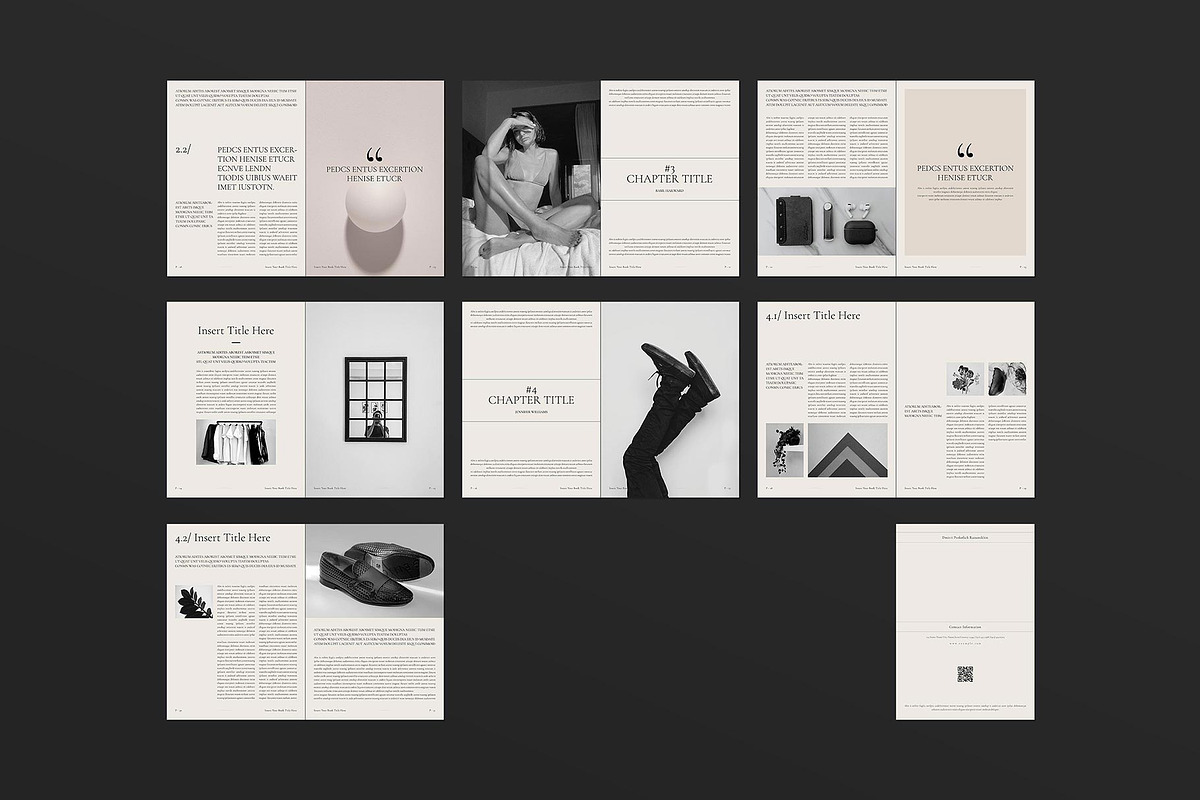
Task: Open the black loafer shoe photo
Action: click(x=375, y=570)
